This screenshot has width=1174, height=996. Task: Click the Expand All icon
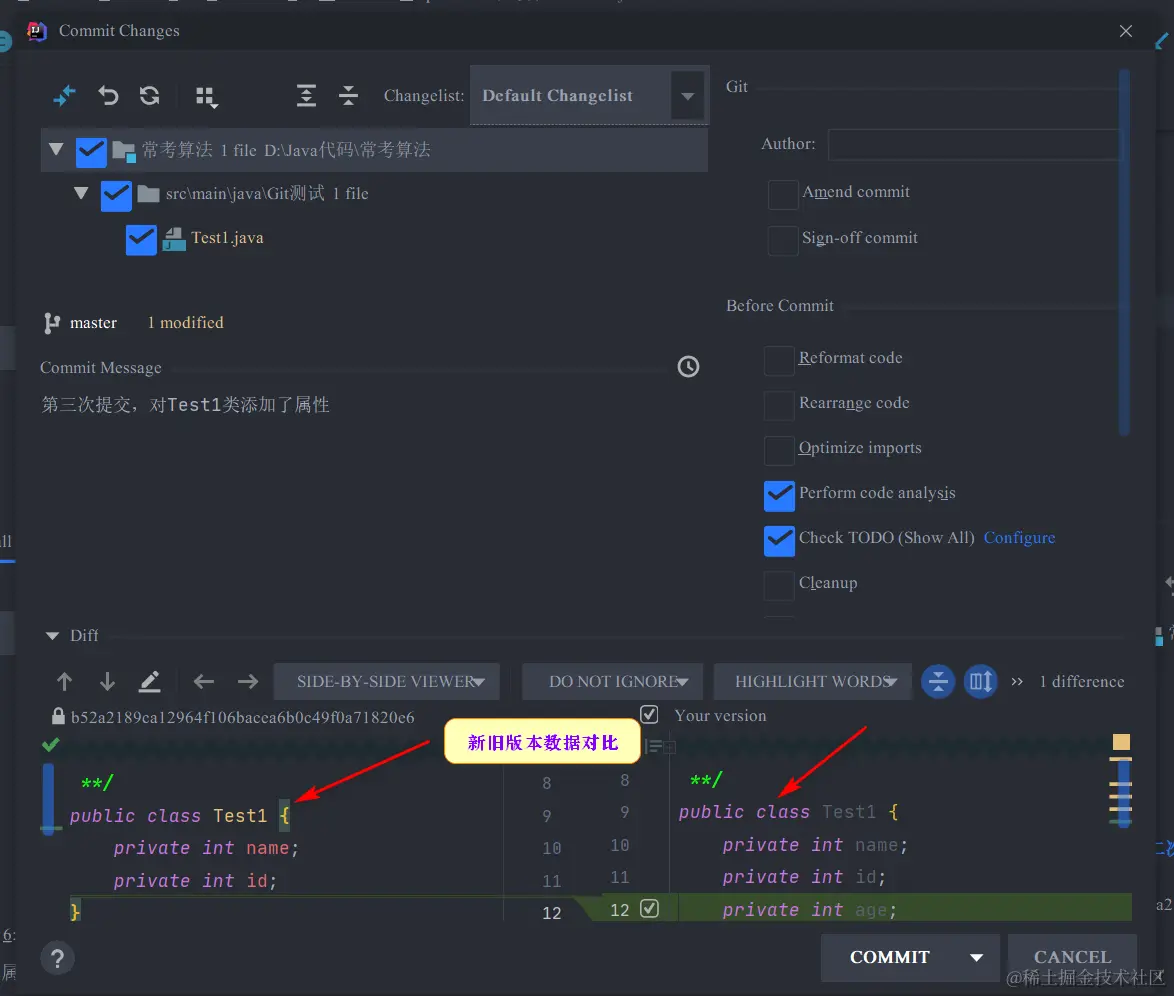pyautogui.click(x=306, y=96)
